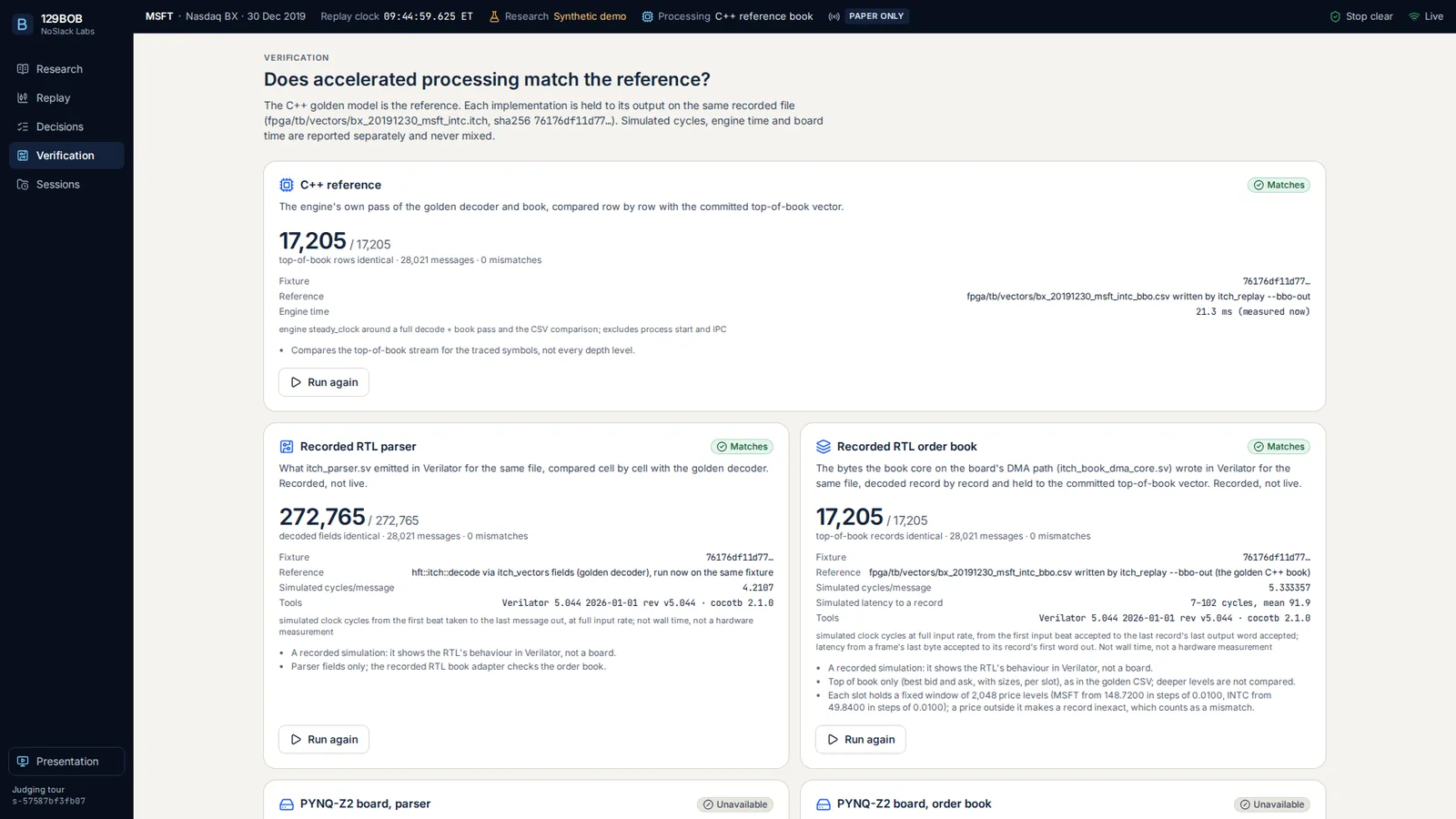Select the Verification sidebar icon
The width and height of the screenshot is (1456, 819).
click(x=23, y=156)
